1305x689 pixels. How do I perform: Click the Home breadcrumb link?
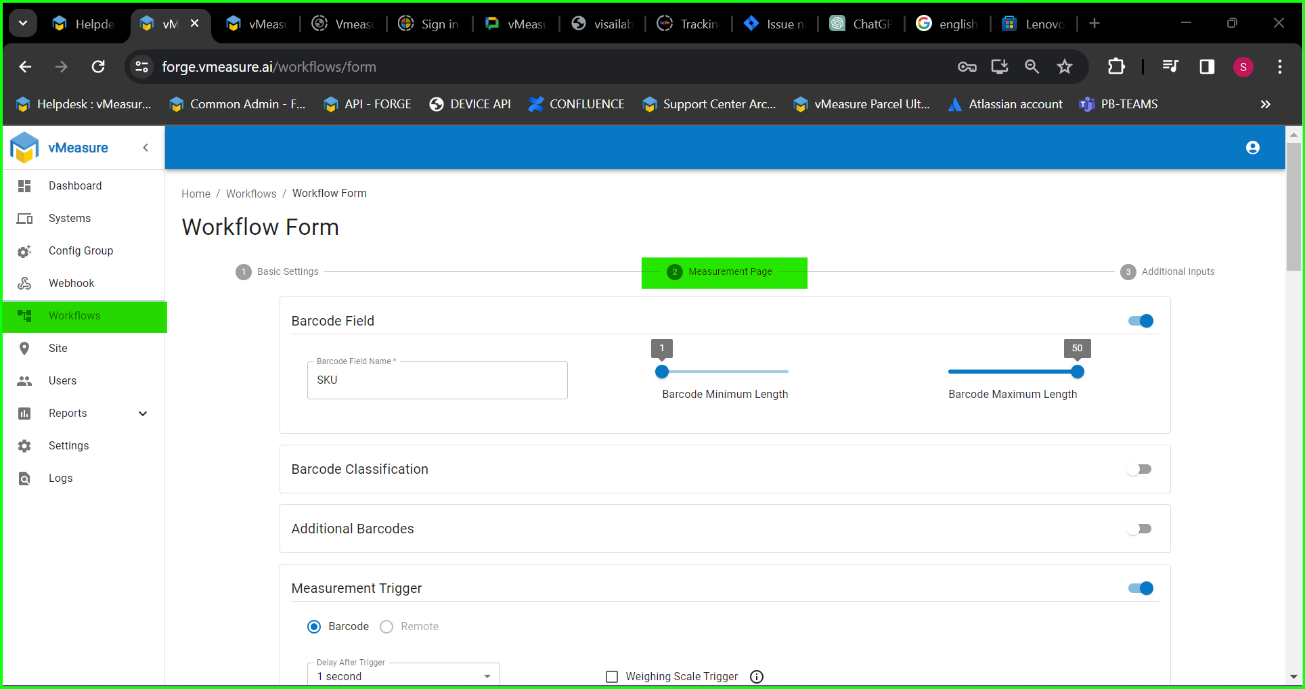tap(196, 194)
